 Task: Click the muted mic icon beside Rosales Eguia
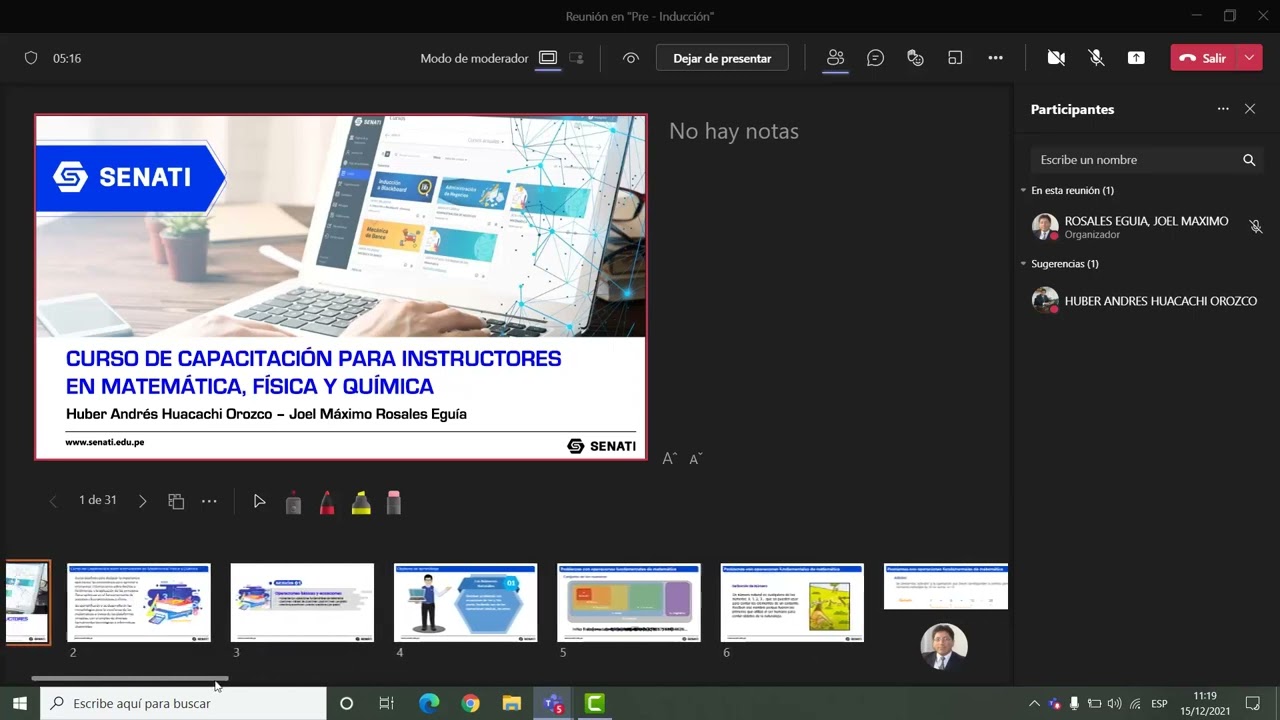pyautogui.click(x=1256, y=227)
